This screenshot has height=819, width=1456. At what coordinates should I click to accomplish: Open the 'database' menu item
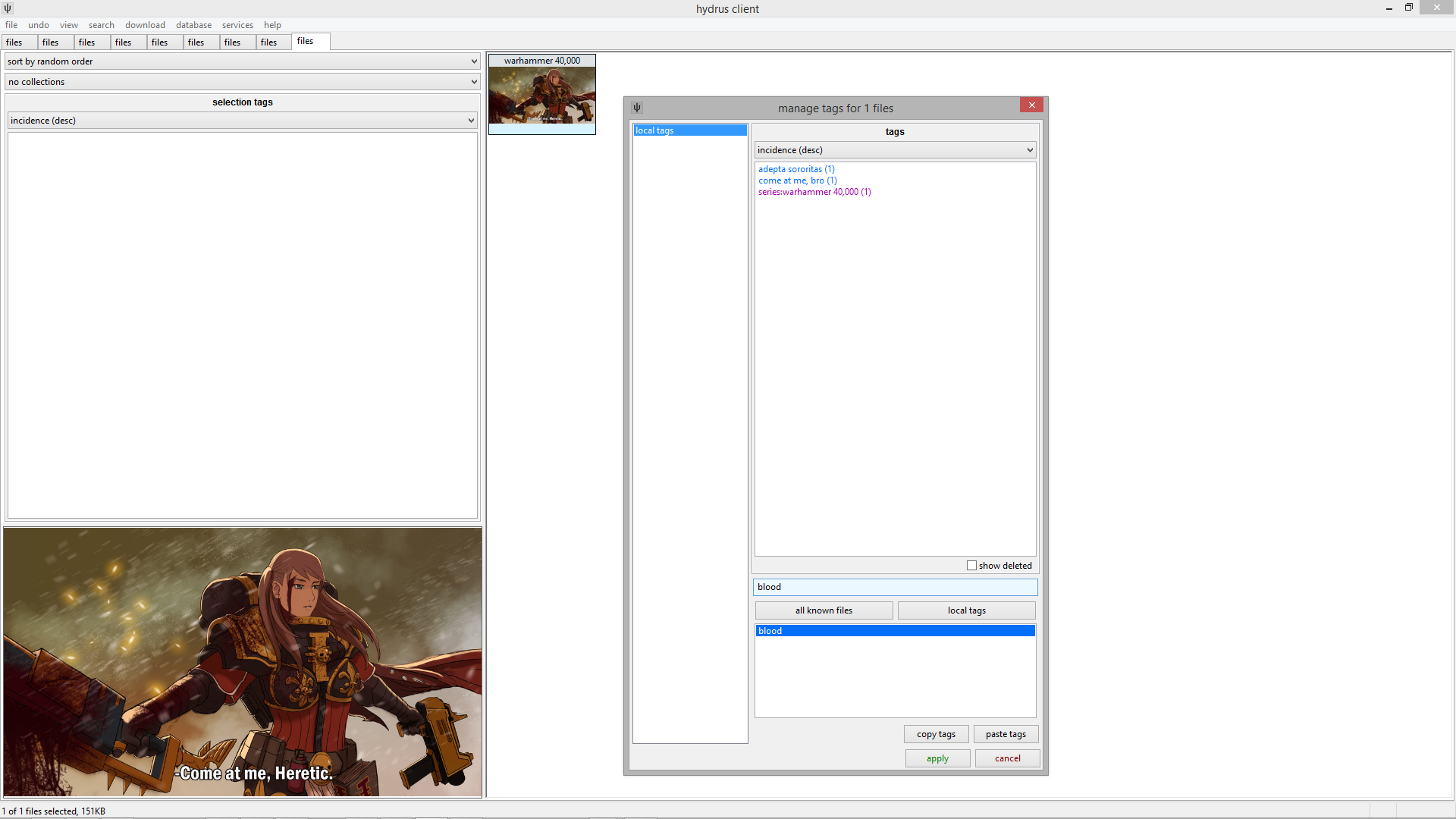[192, 24]
